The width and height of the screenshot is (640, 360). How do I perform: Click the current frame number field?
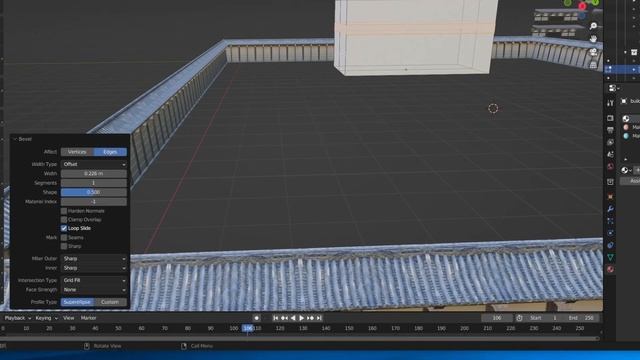tap(497, 318)
